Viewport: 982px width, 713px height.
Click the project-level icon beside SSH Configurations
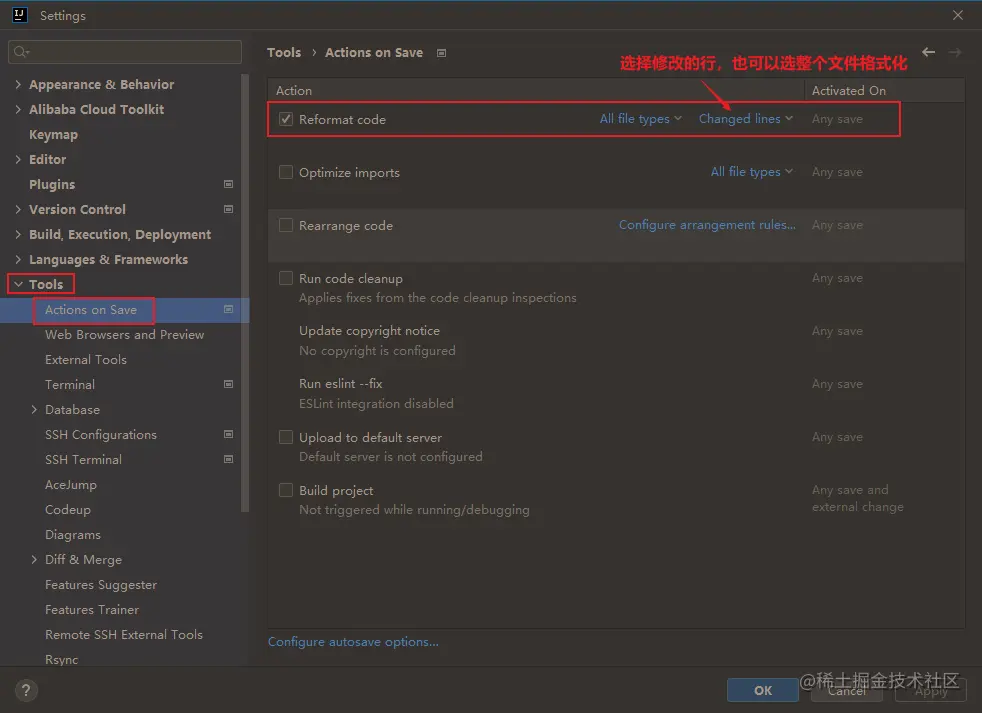[x=229, y=434]
